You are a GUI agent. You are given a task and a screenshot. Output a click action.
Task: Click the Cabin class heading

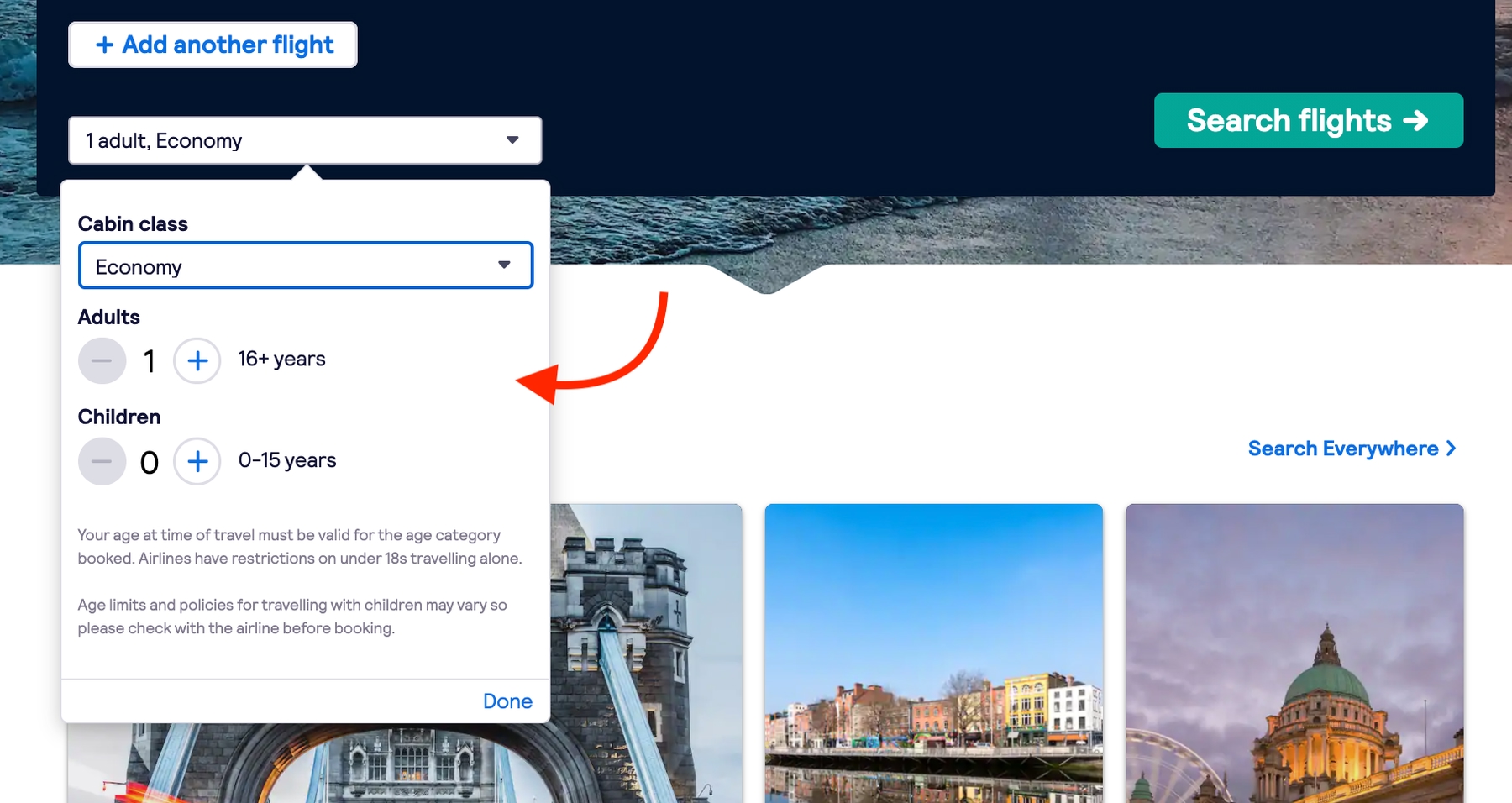[x=133, y=224]
